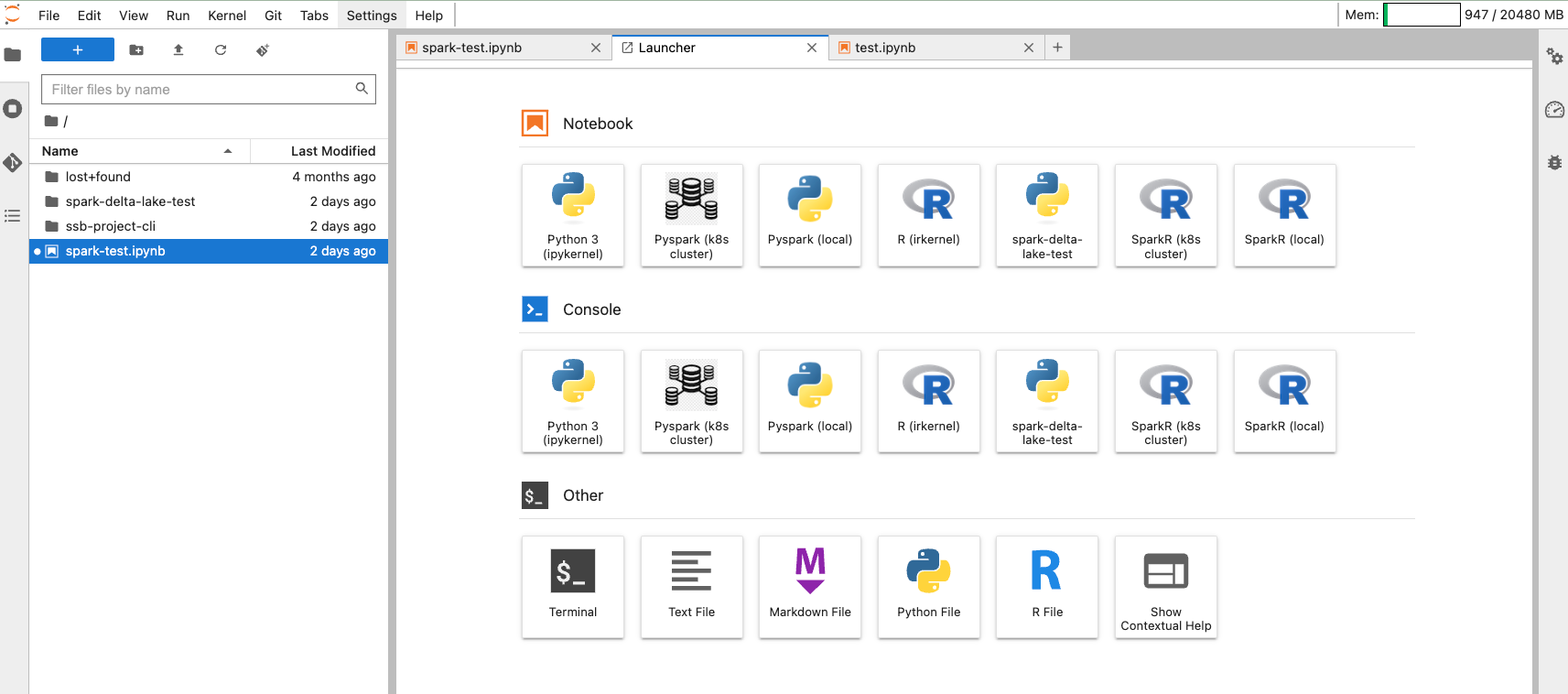
Task: Open the Git menu
Action: 273,16
